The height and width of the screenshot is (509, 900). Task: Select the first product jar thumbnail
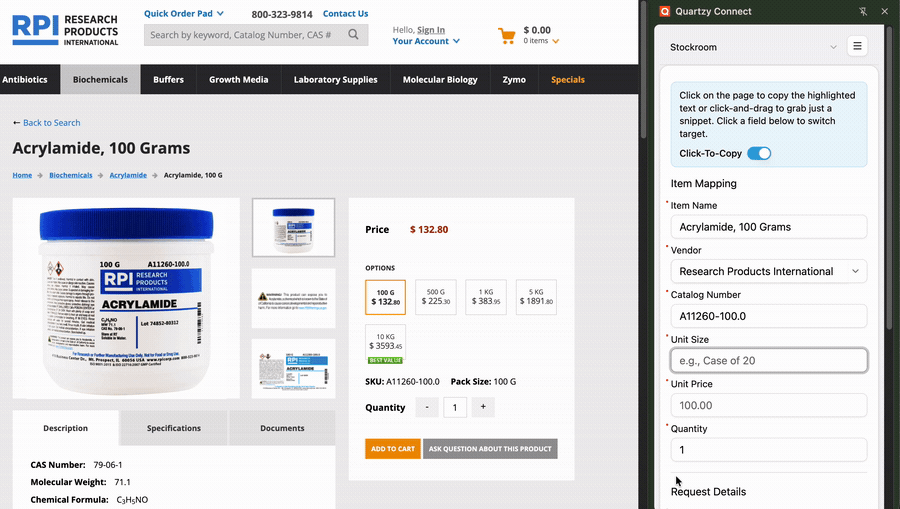coord(293,227)
